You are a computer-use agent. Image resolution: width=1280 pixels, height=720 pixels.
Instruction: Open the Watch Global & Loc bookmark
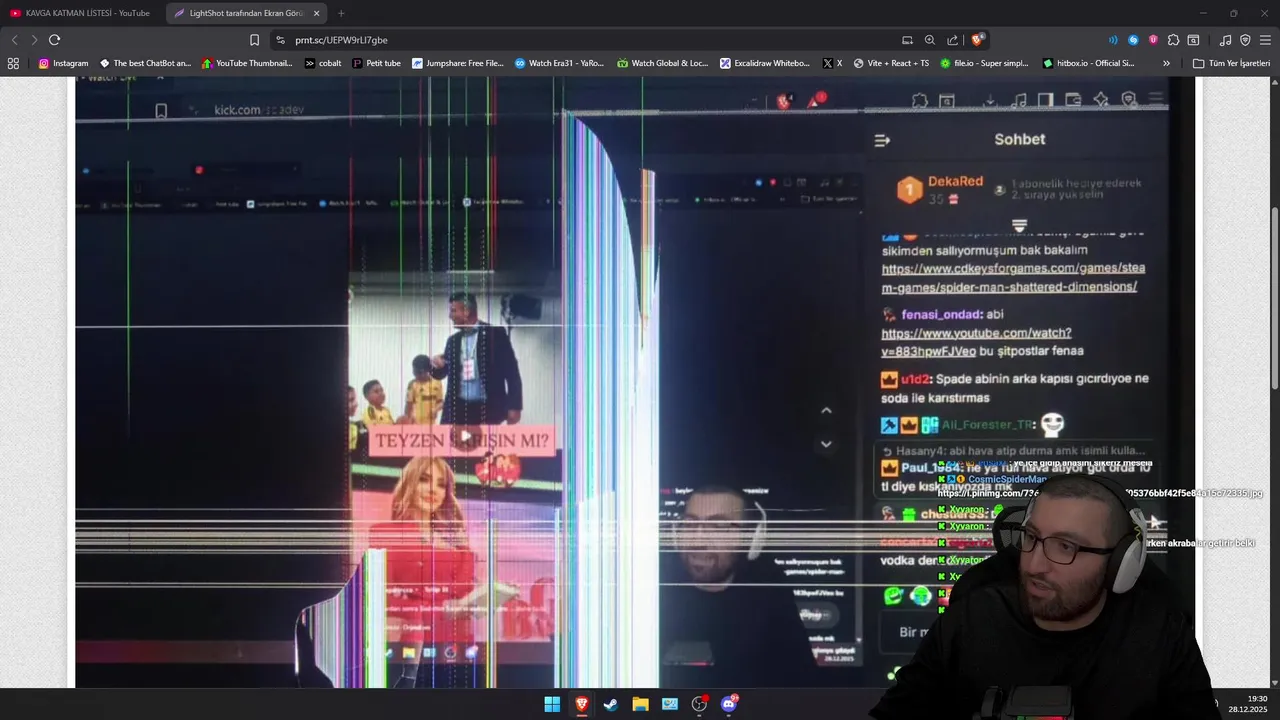(662, 63)
